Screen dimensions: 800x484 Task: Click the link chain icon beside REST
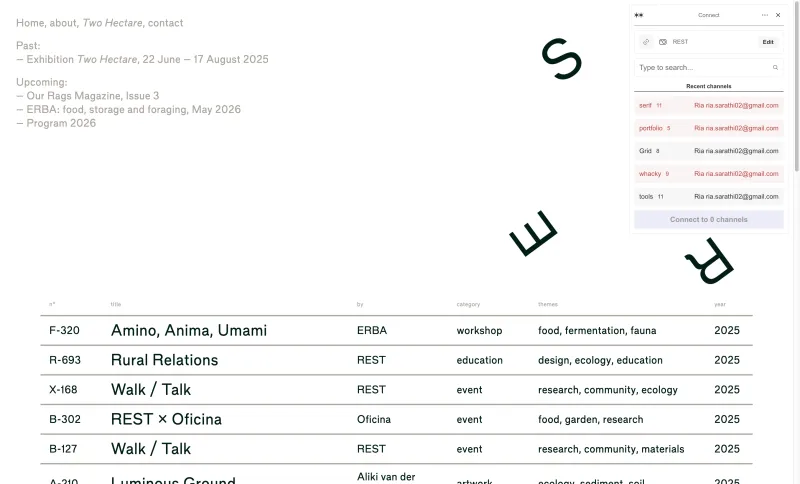point(646,42)
